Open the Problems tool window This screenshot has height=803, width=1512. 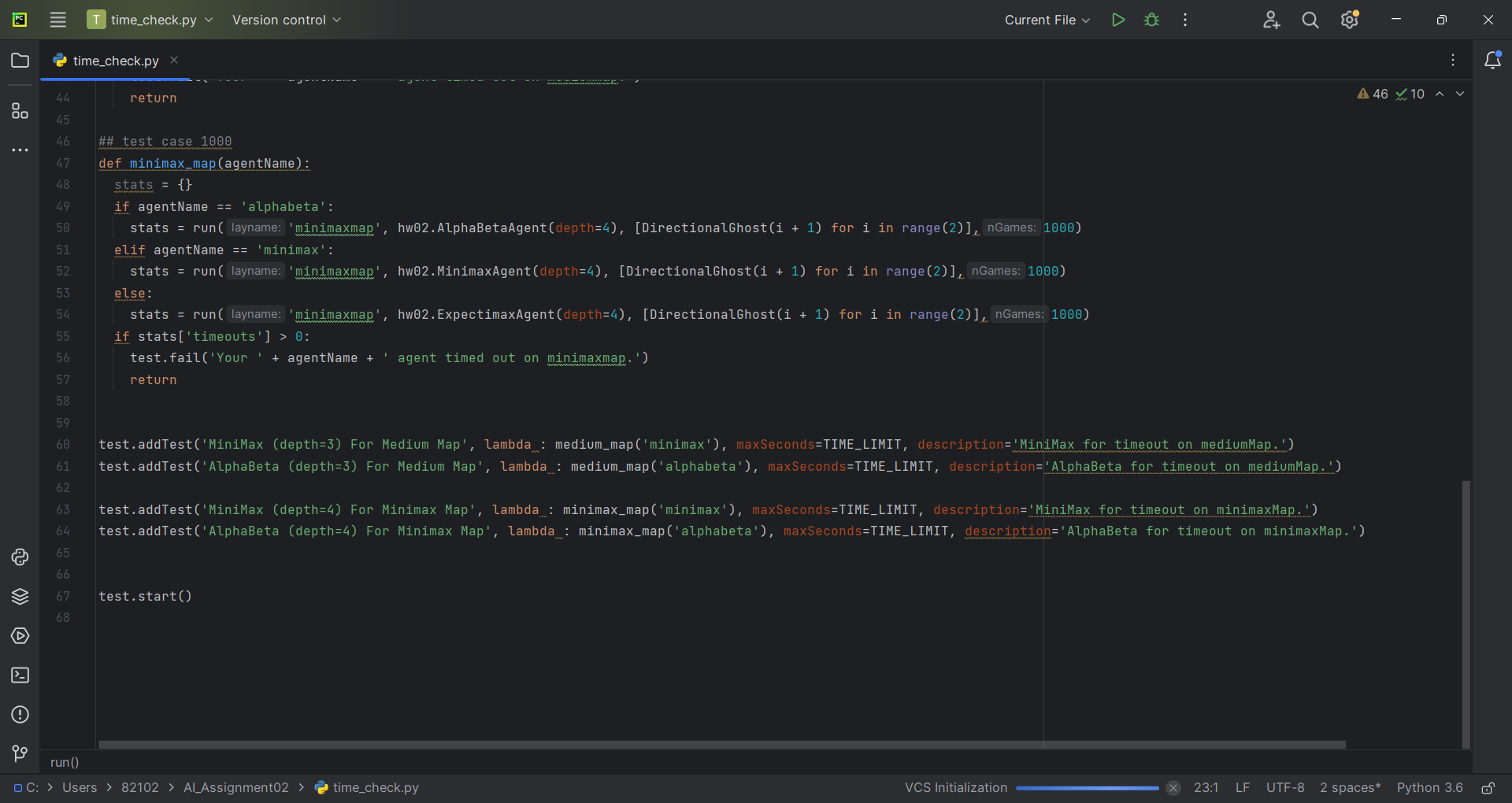pyautogui.click(x=20, y=715)
